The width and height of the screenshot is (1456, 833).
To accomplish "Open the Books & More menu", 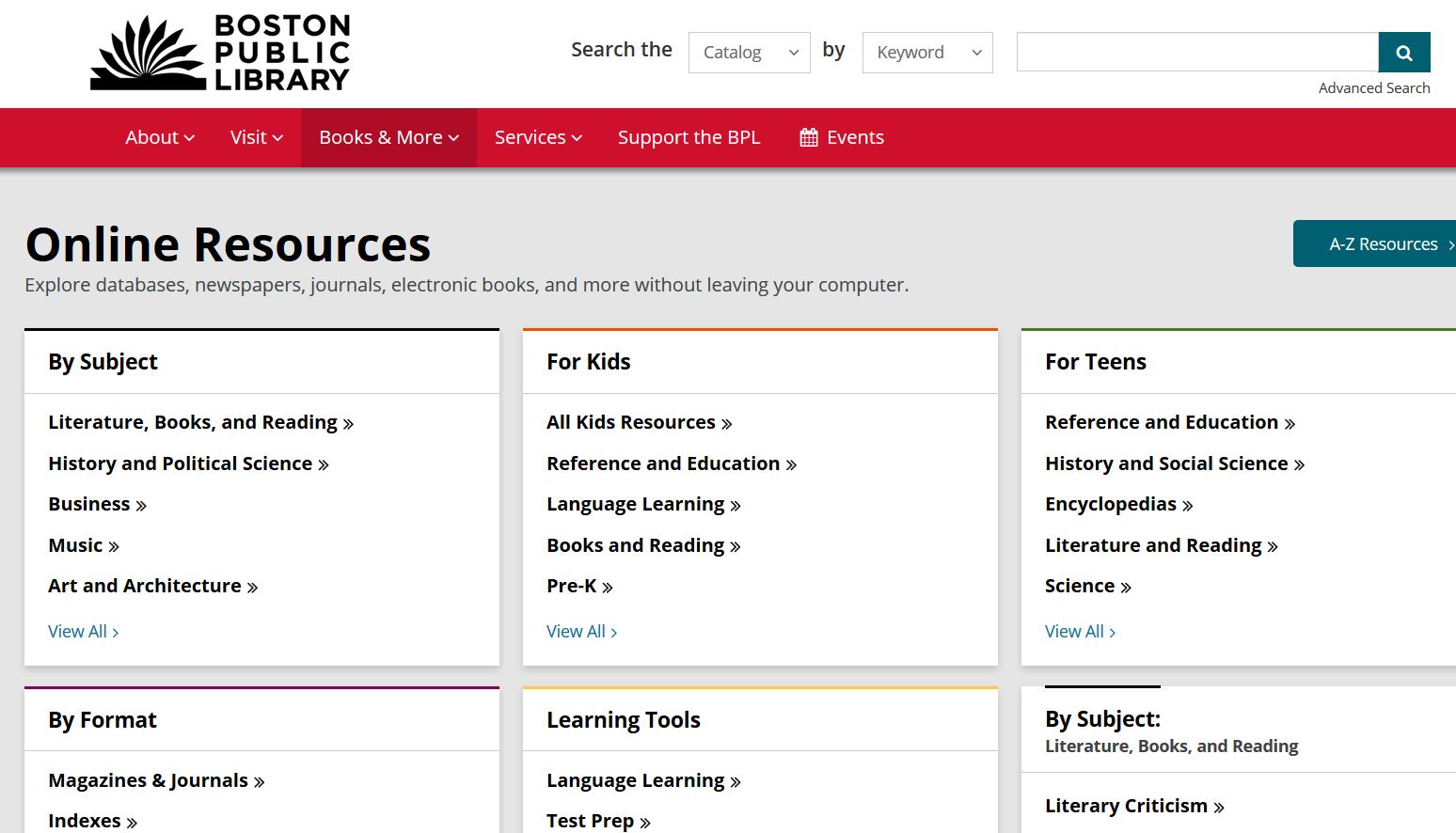I will tap(388, 137).
